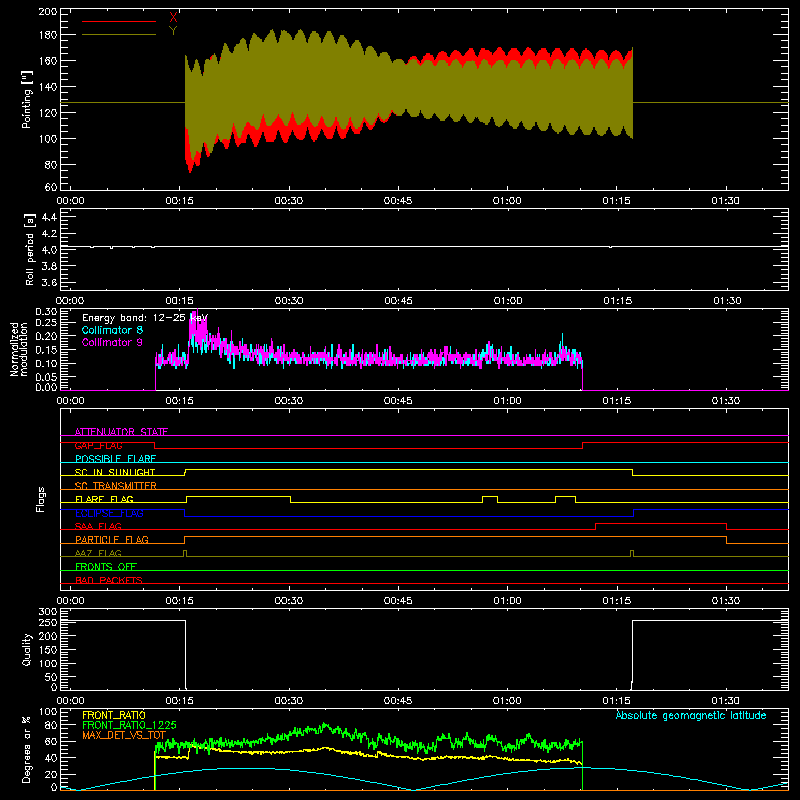Click the 00:45 time label under modulation plot
The image size is (800, 800).
coord(398,401)
